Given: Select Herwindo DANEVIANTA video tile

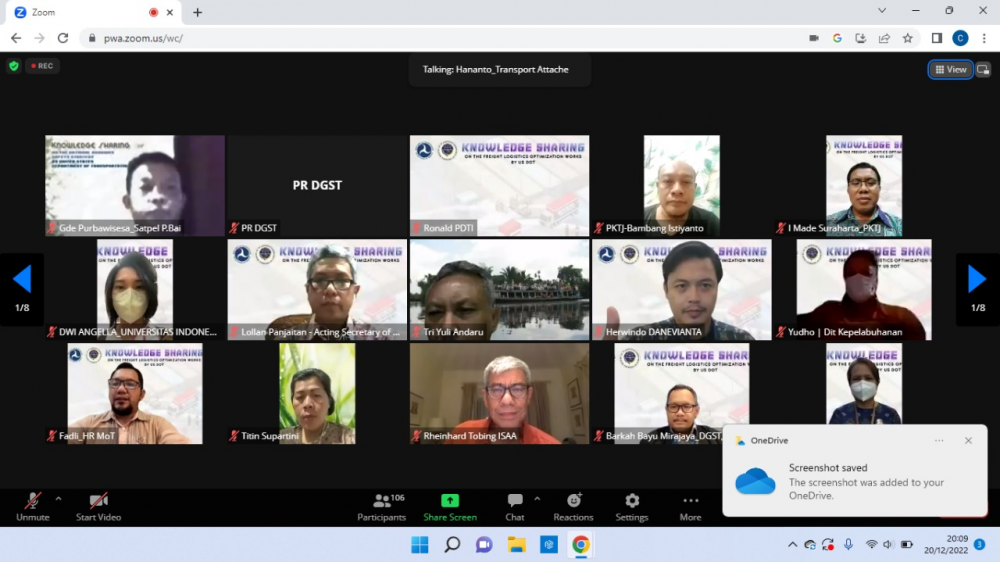Looking at the screenshot, I should 682,289.
